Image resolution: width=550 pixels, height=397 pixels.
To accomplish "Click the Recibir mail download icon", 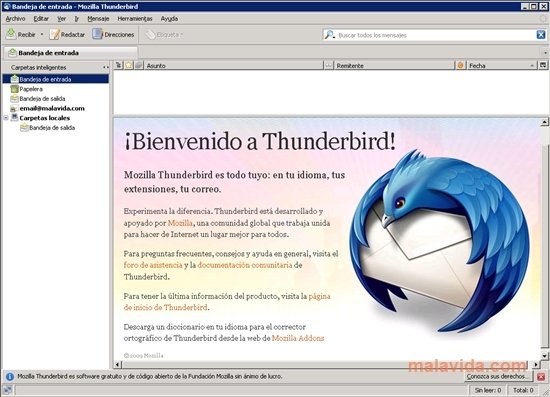I will click(x=11, y=34).
